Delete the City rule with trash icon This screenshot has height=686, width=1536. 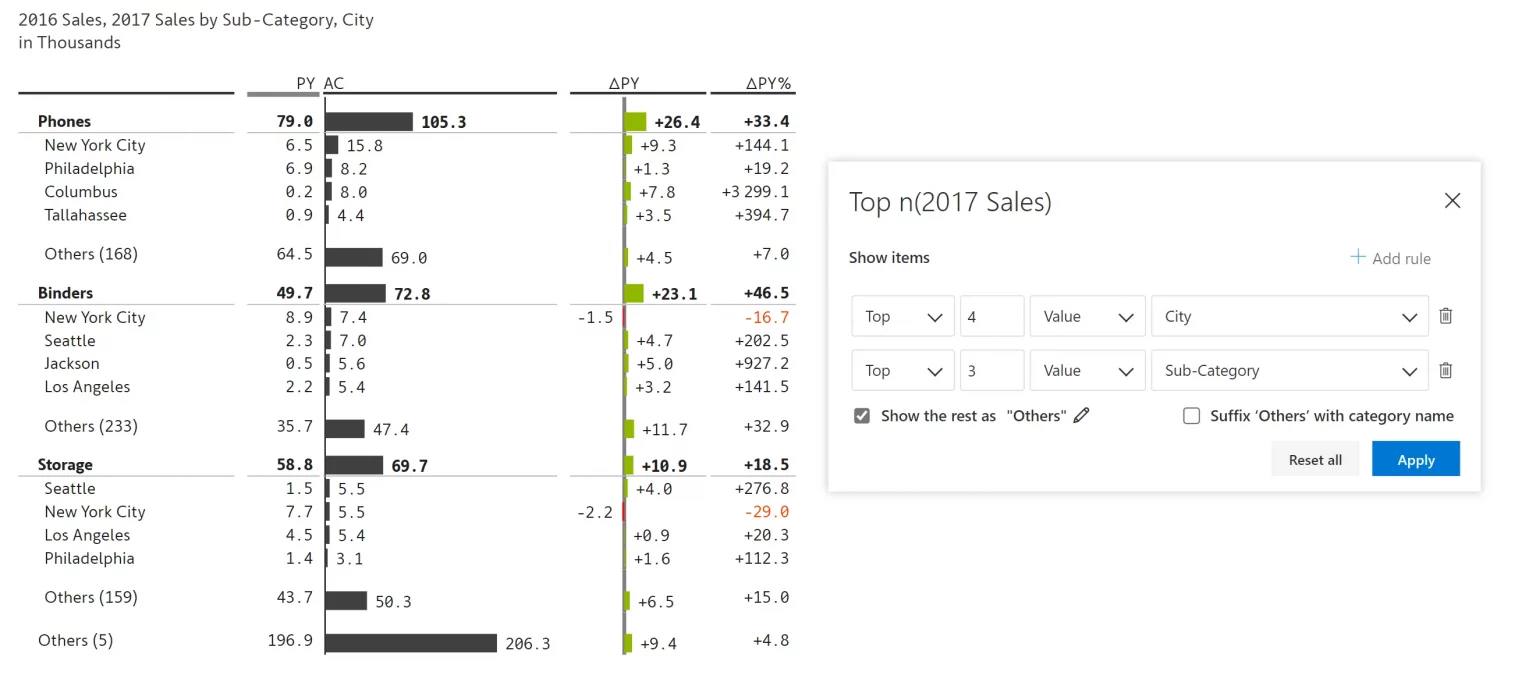click(1445, 316)
